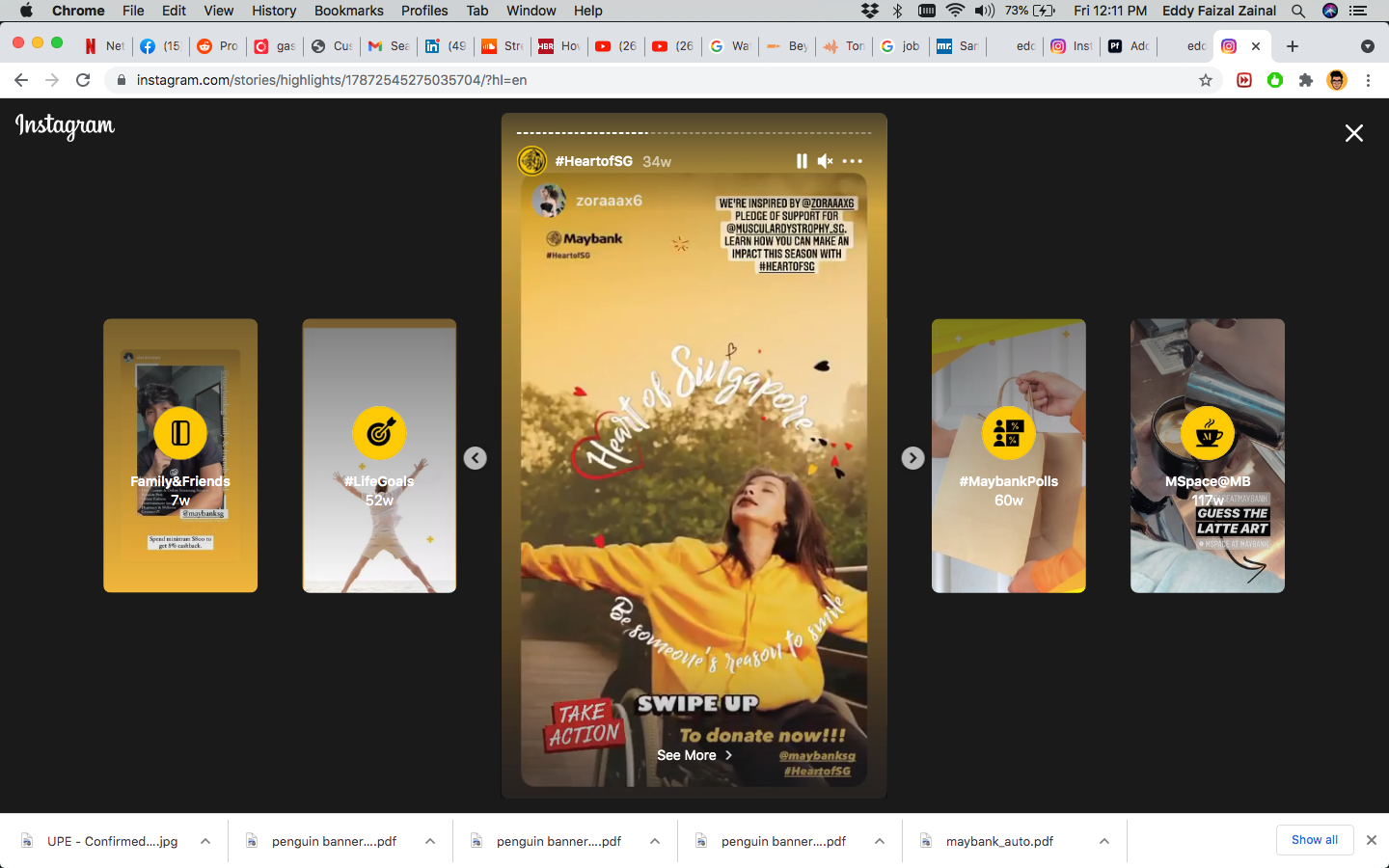
Task: Open a new browser tab
Action: pos(1293,46)
